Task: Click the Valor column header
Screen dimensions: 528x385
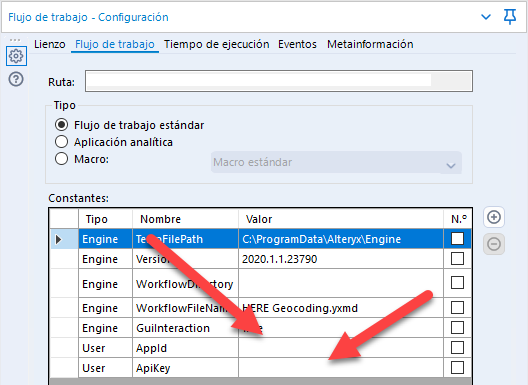Action: click(341, 219)
